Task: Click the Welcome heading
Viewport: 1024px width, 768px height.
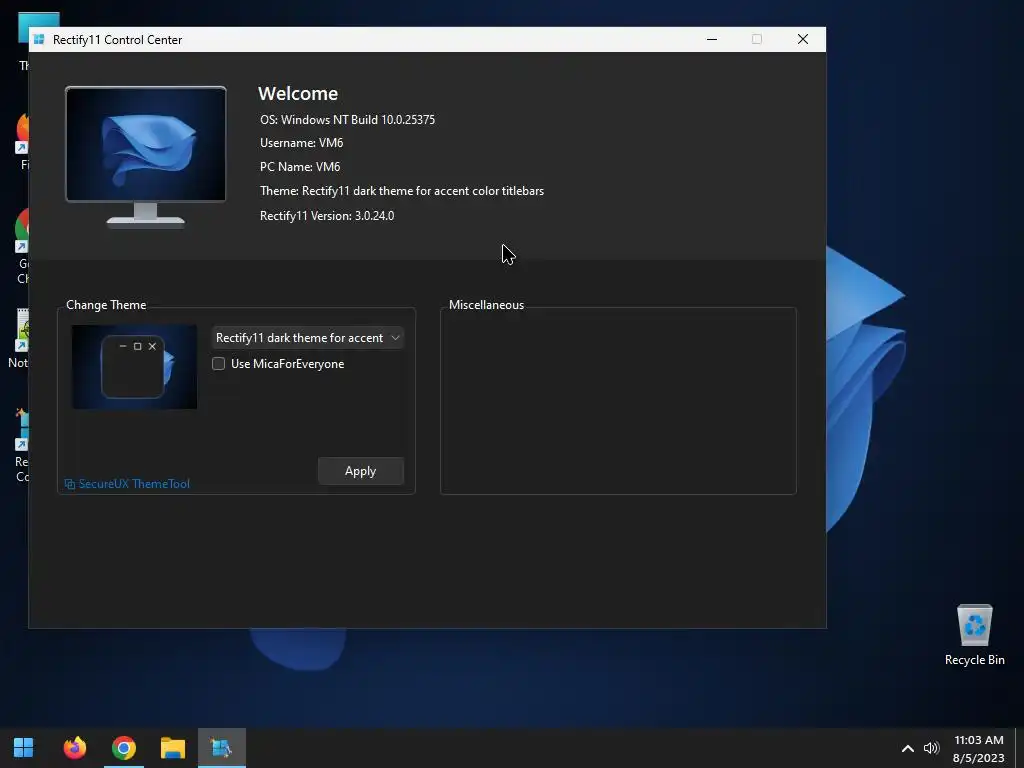Action: [298, 93]
